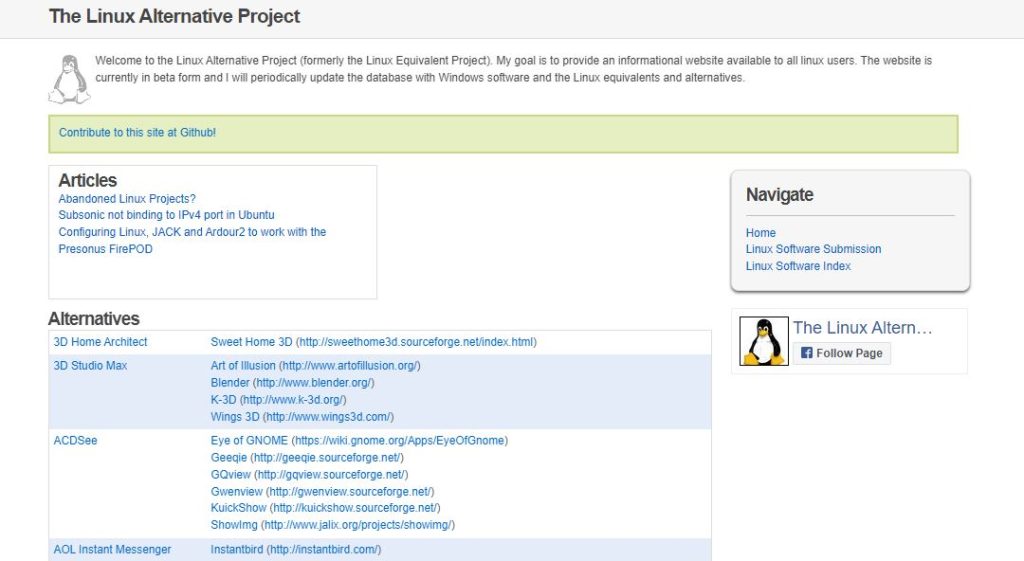This screenshot has width=1024, height=561.
Task: Open the K-3D alternative link
Action: pyautogui.click(x=278, y=400)
